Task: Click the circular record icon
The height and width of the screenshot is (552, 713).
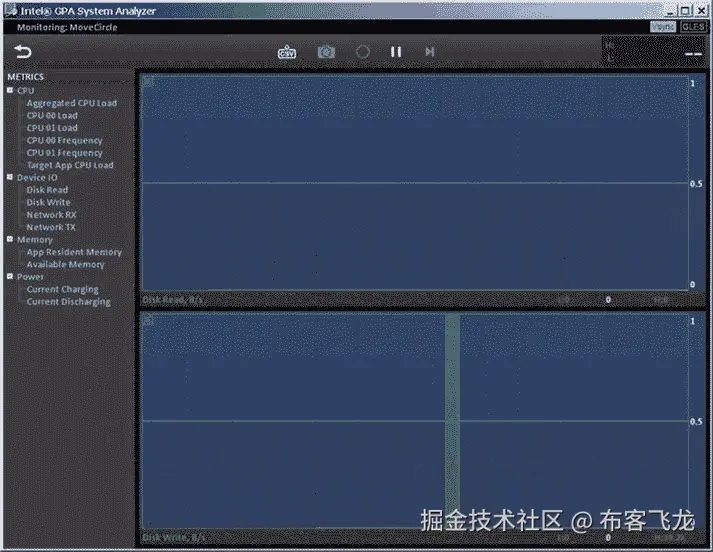Action: pos(362,52)
